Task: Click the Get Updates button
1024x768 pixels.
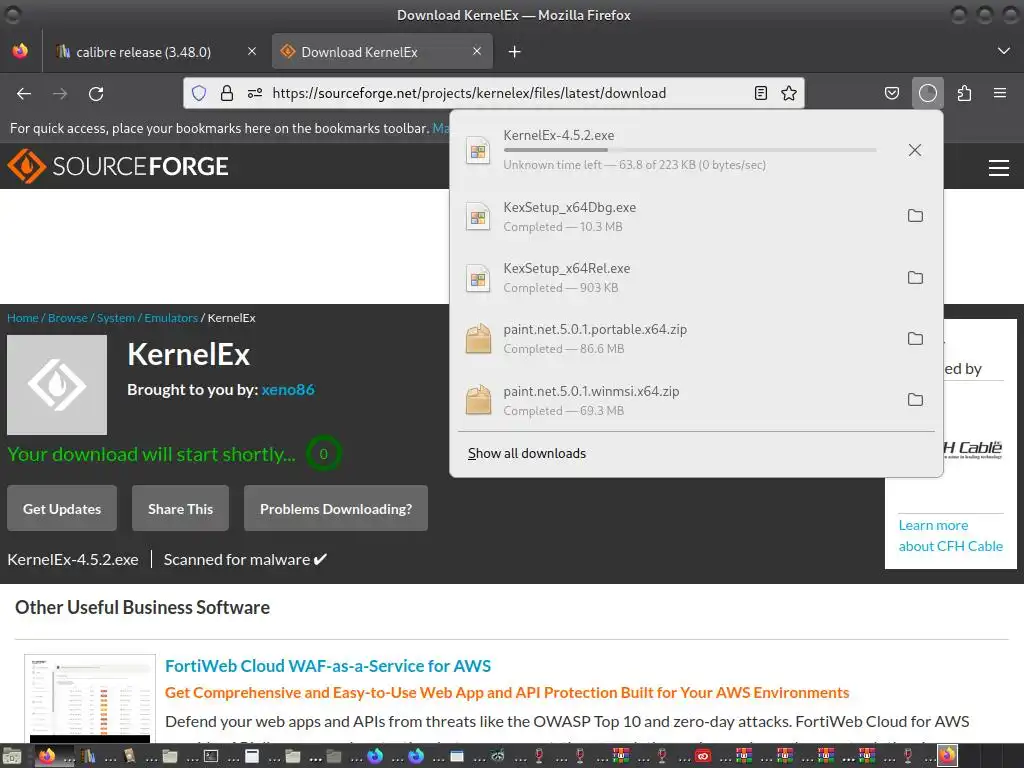Action: tap(62, 509)
